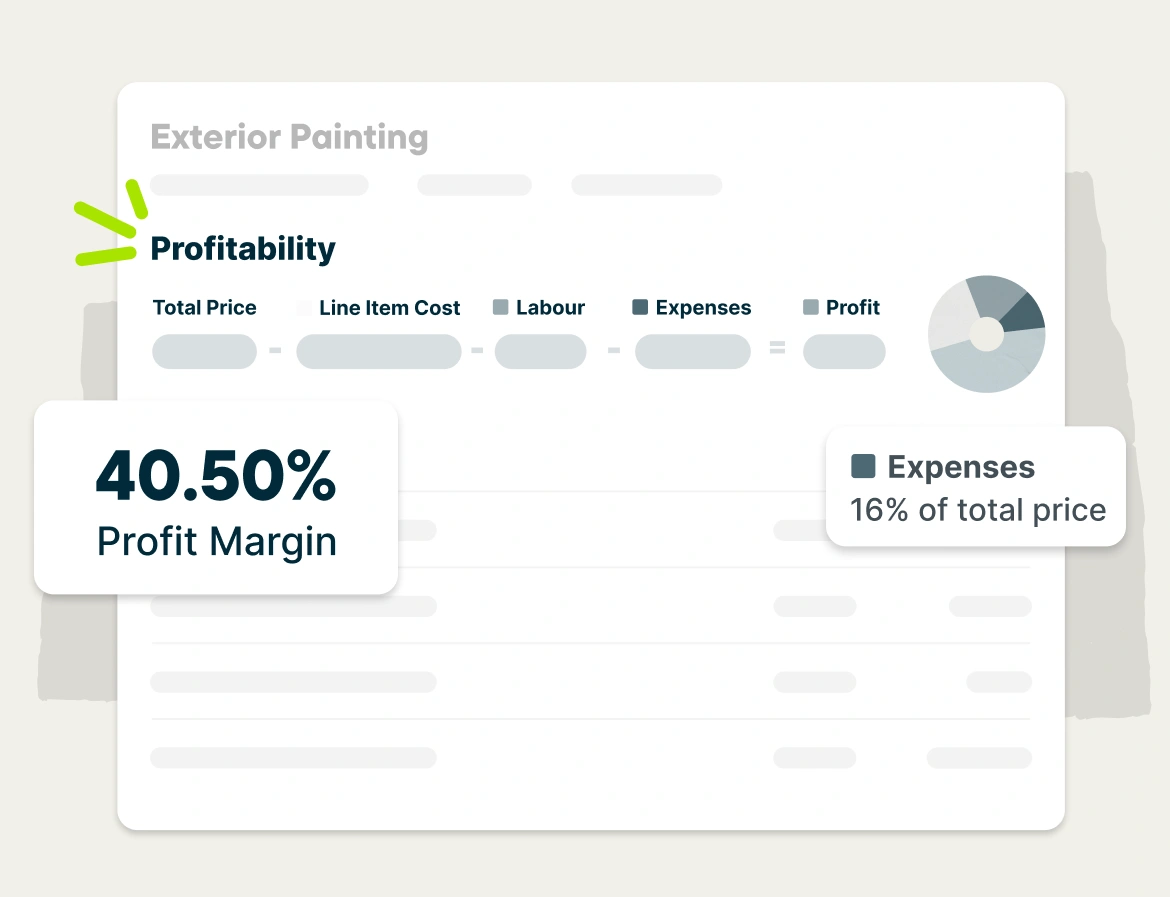Select the Expenses value field
Screen dimensions: 1170x897
[x=692, y=351]
